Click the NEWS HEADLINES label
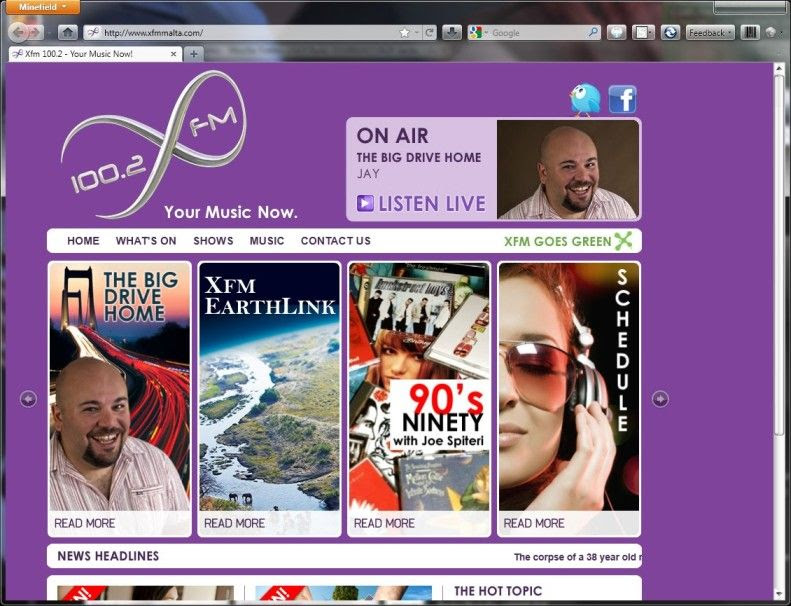The width and height of the screenshot is (791, 606). pos(108,556)
